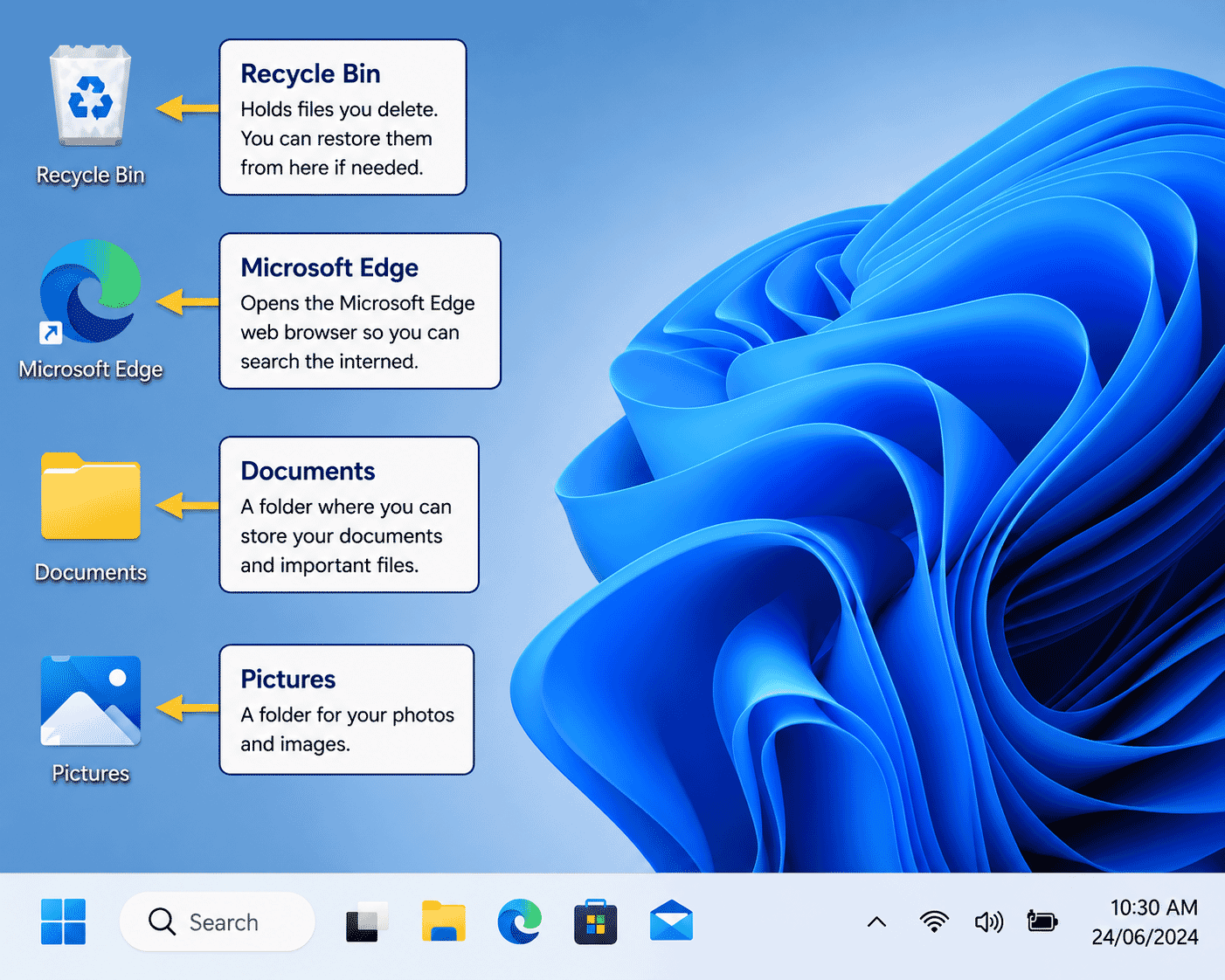Open the Mail app from the taskbar
1225x980 pixels.
671,921
